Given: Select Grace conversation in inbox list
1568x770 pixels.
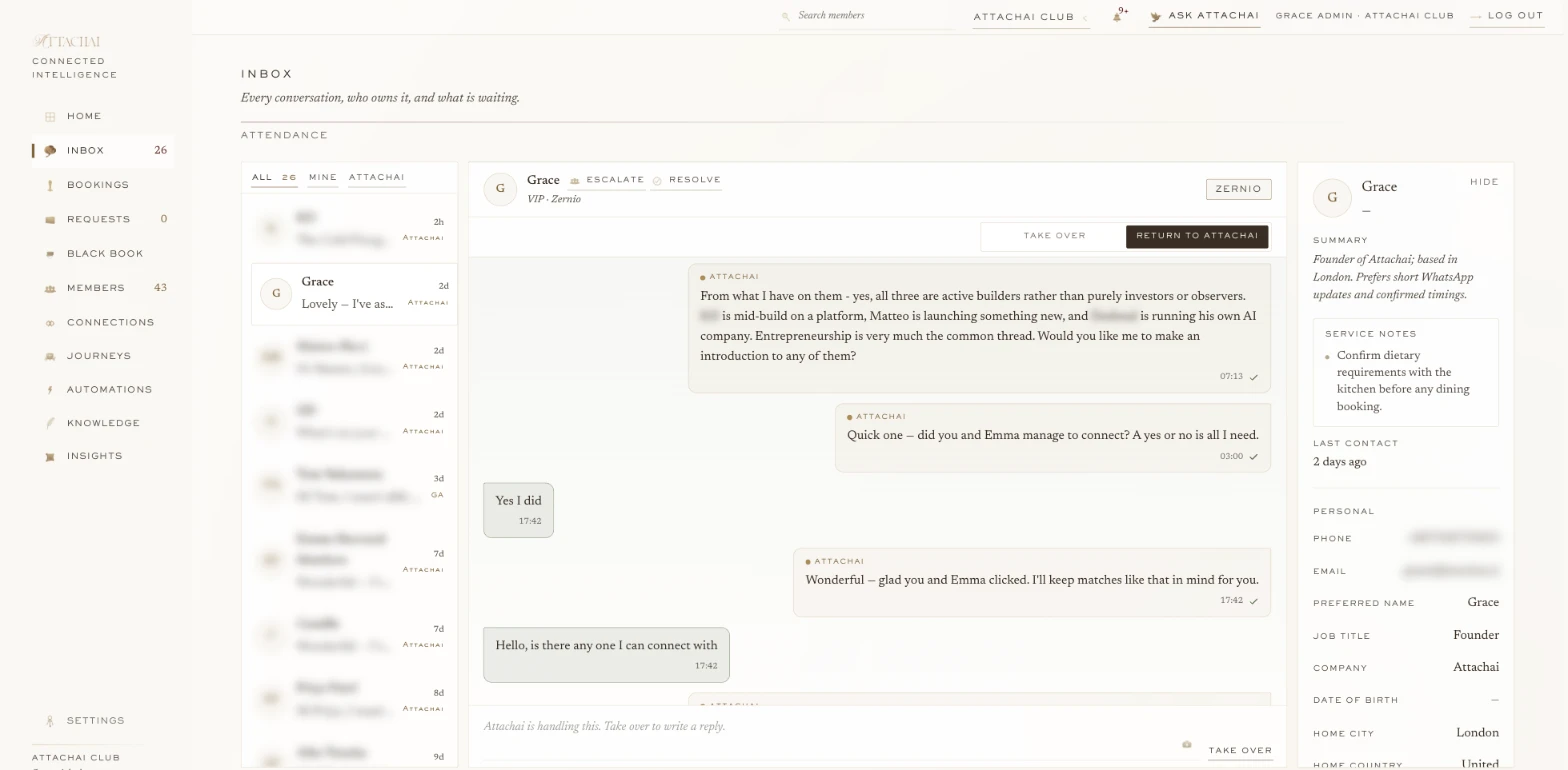Looking at the screenshot, I should coord(354,293).
